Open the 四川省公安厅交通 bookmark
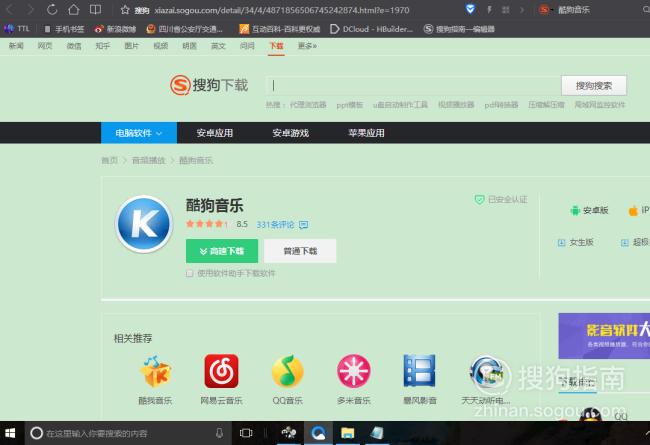650x445 pixels. [184, 29]
